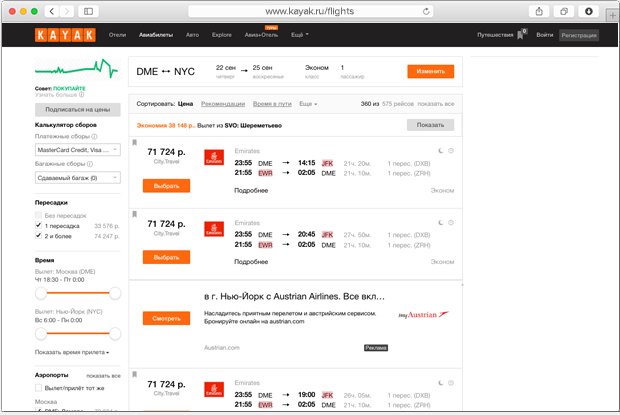
Task: Reload the page with refresh icon
Action: click(x=426, y=11)
